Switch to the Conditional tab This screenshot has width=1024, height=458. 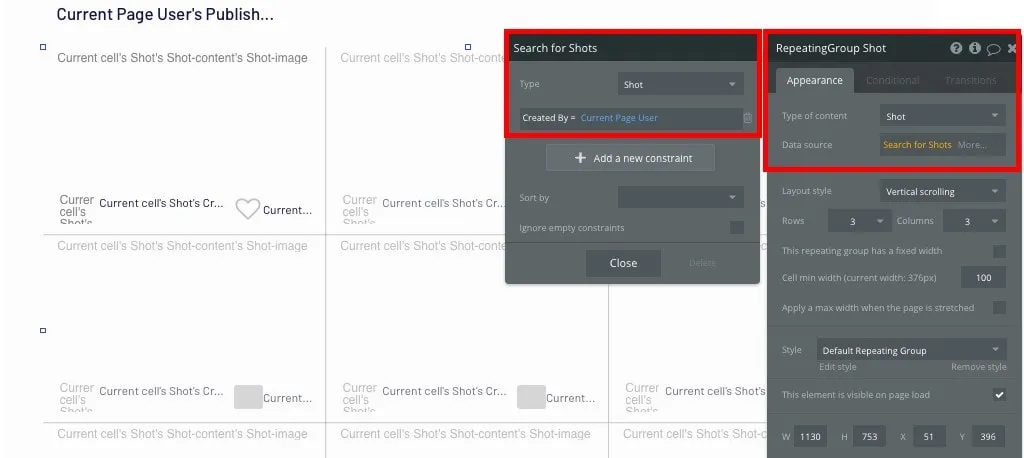click(892, 80)
